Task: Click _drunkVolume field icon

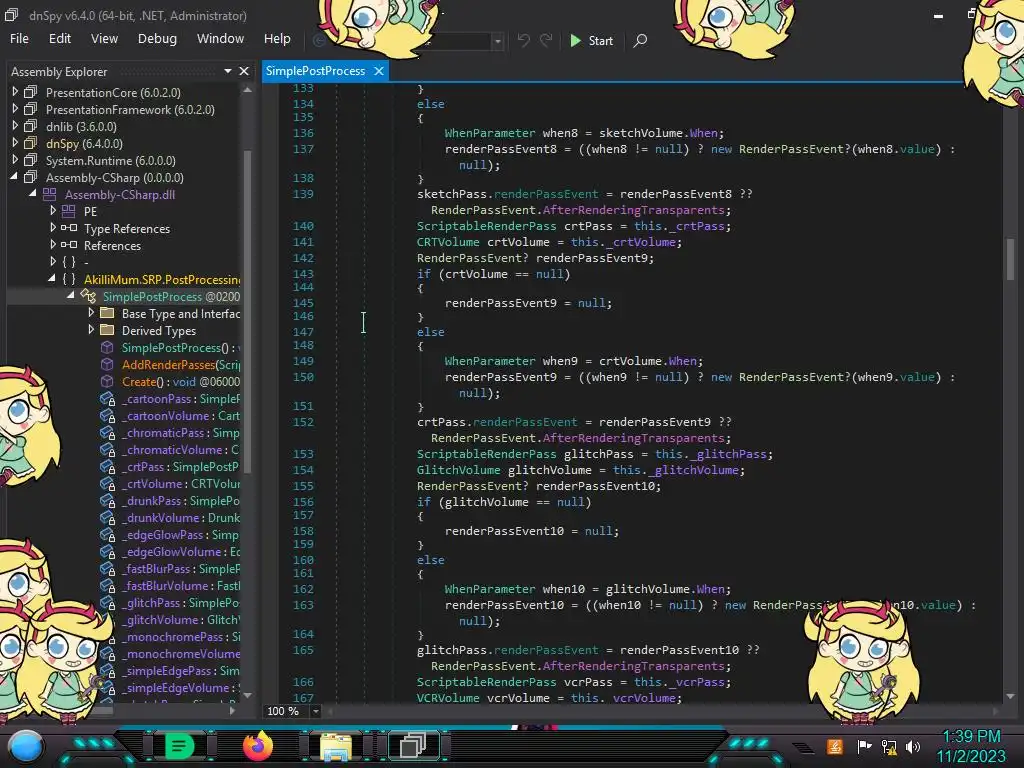Action: pyautogui.click(x=108, y=517)
